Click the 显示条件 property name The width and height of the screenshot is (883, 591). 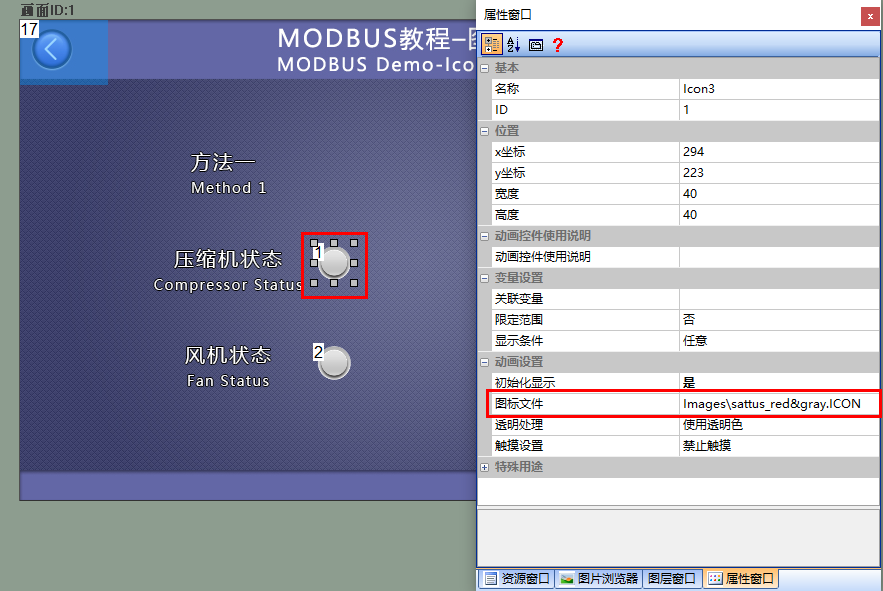(519, 341)
